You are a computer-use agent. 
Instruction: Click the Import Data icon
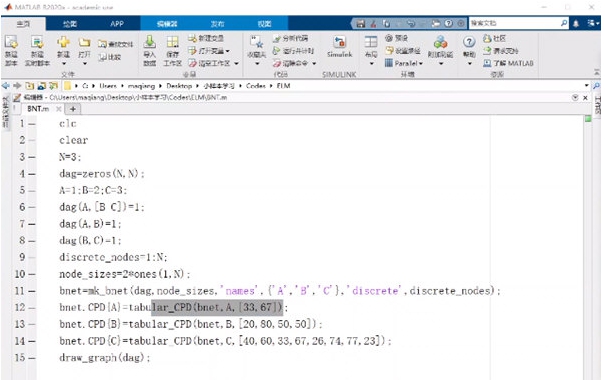tap(150, 42)
